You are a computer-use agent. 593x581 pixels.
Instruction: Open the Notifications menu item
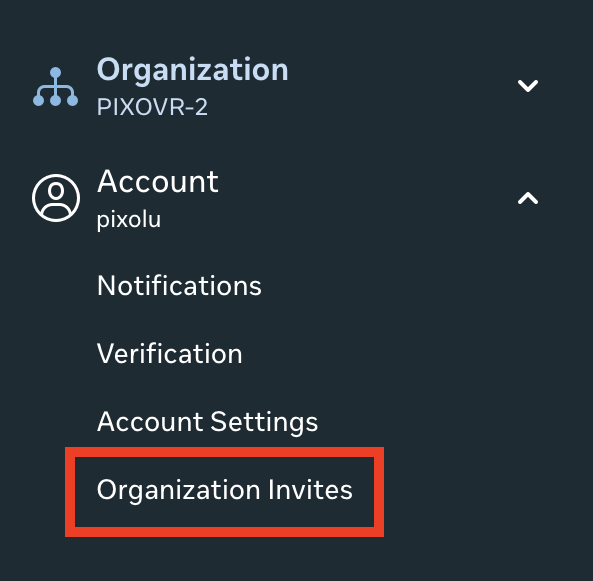point(179,286)
